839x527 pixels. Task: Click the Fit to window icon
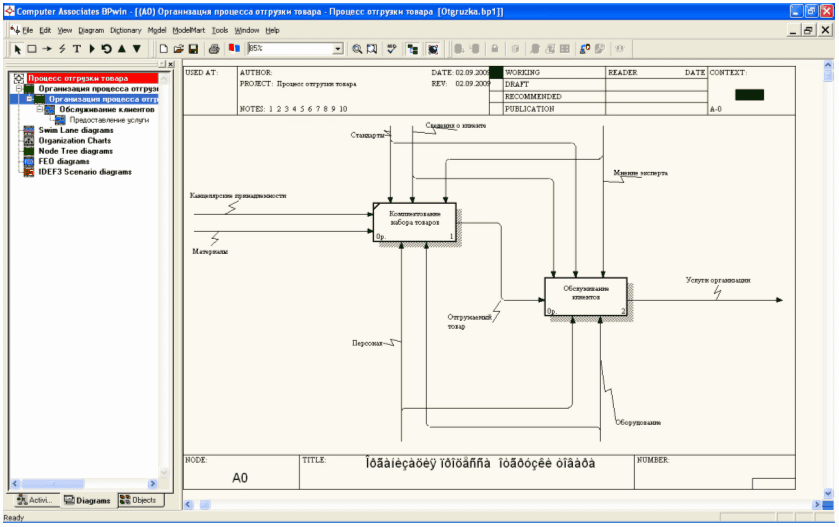click(x=372, y=49)
